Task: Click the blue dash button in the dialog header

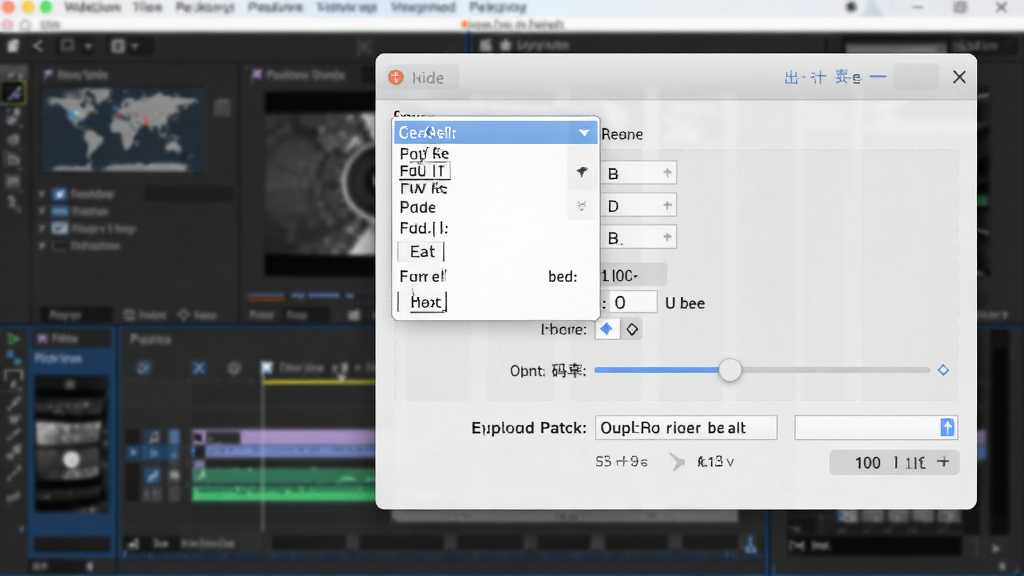Action: coord(878,77)
